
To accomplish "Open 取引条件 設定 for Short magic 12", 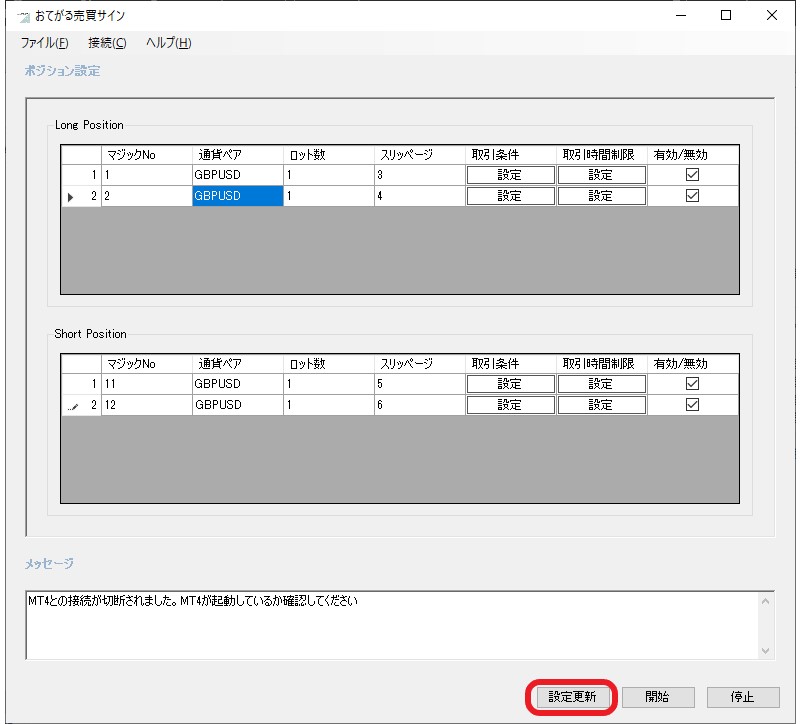I will coord(510,405).
